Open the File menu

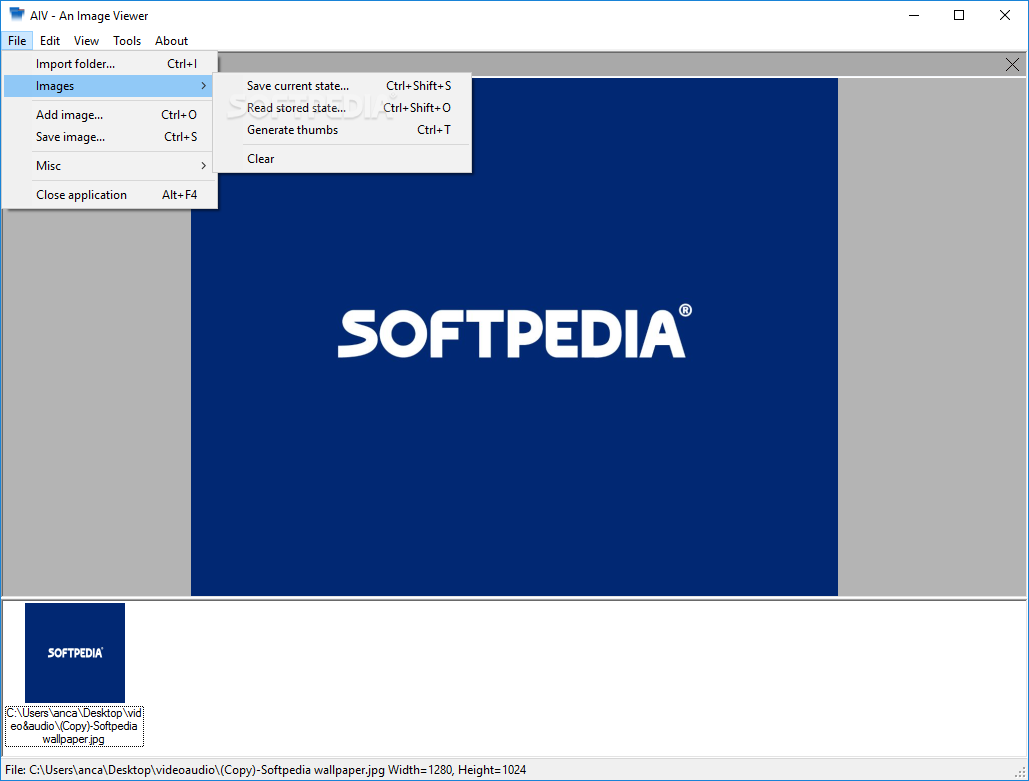[x=17, y=41]
